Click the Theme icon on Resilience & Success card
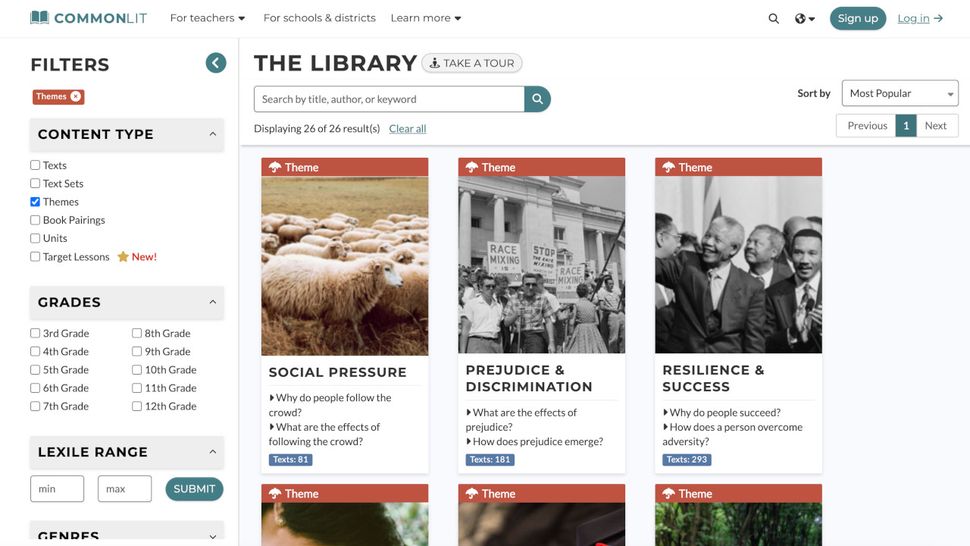 669,167
